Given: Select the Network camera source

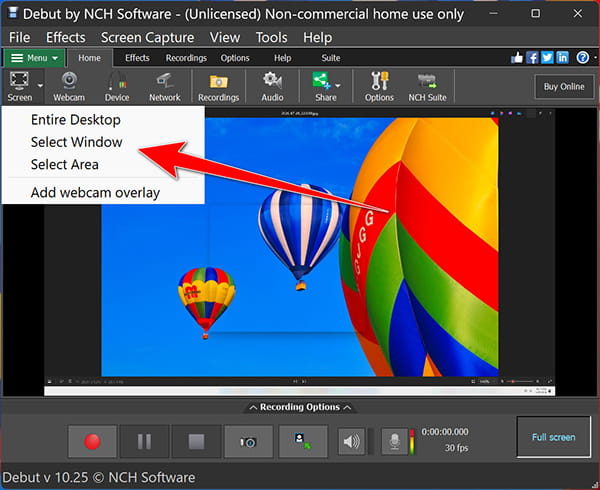Looking at the screenshot, I should click(165, 86).
